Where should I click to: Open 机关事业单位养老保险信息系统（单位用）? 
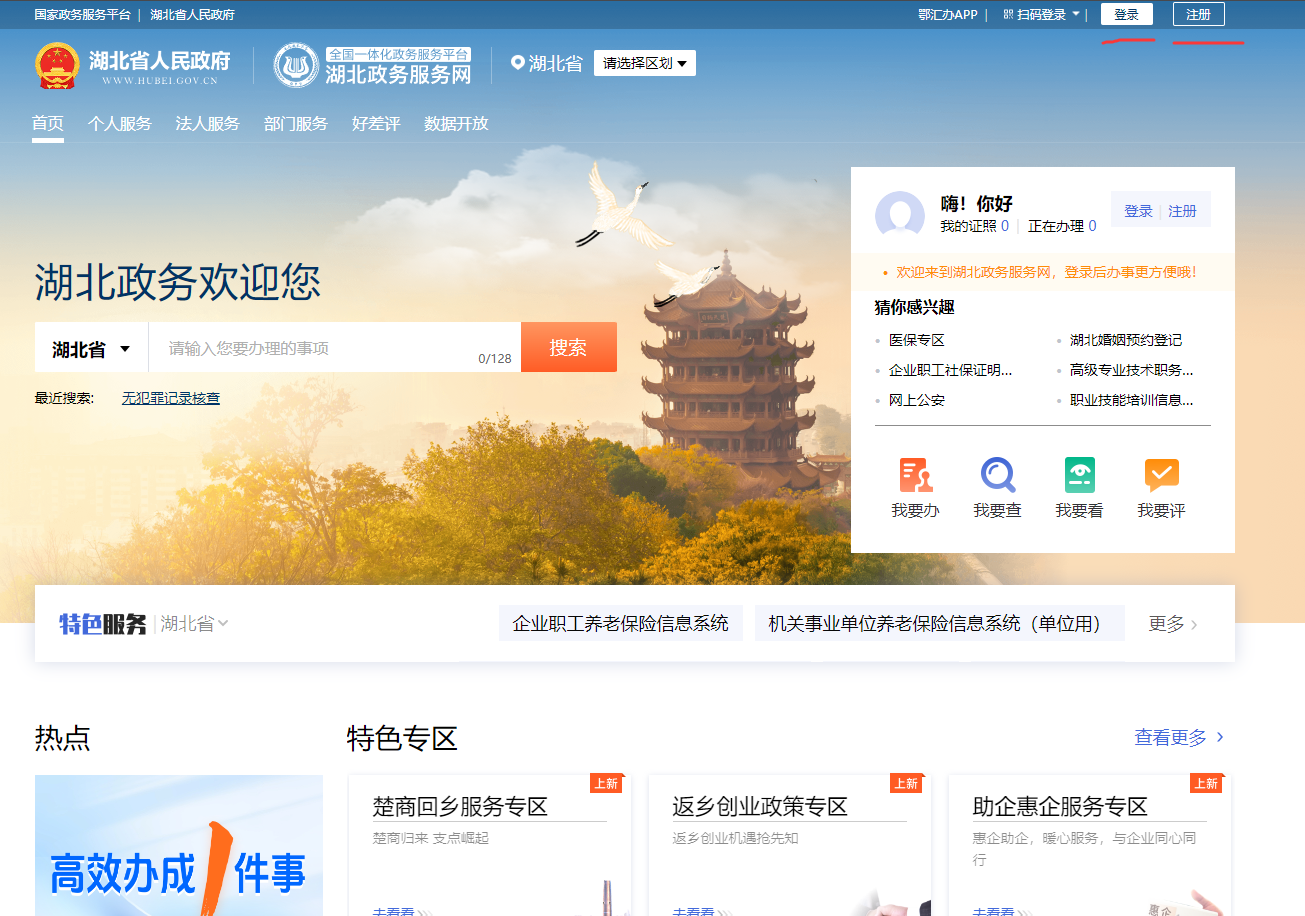click(940, 623)
